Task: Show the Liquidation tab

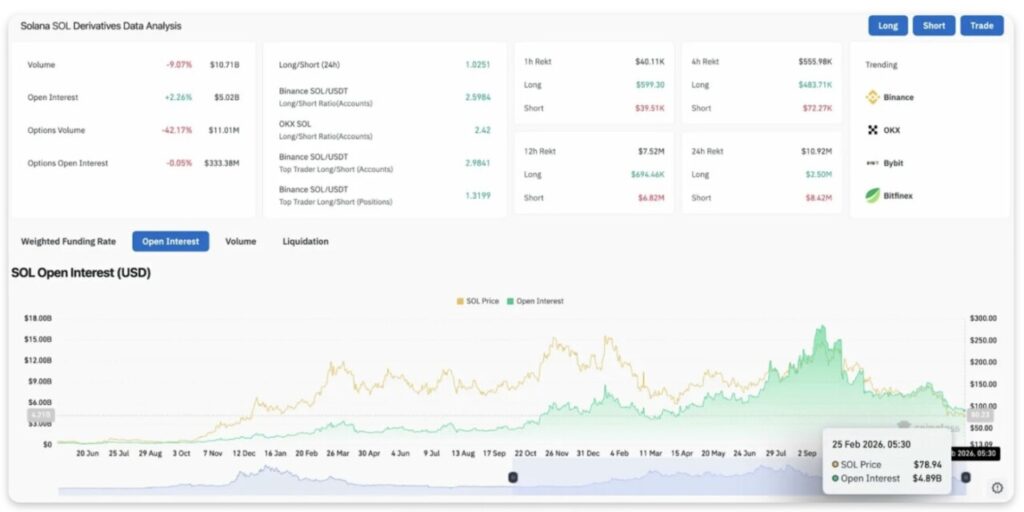Action: coord(305,241)
